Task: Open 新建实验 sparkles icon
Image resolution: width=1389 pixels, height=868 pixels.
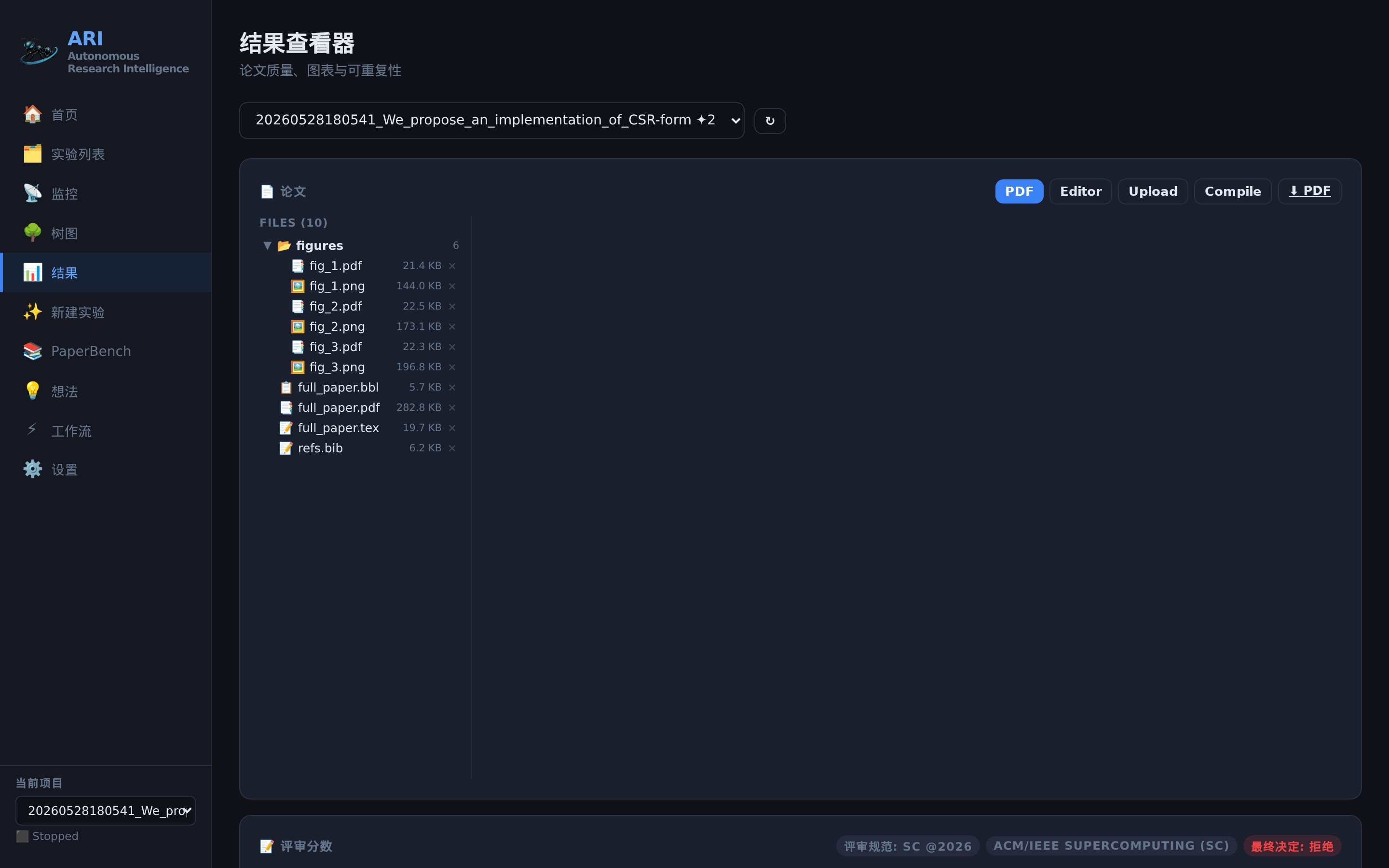Action: pos(33,312)
